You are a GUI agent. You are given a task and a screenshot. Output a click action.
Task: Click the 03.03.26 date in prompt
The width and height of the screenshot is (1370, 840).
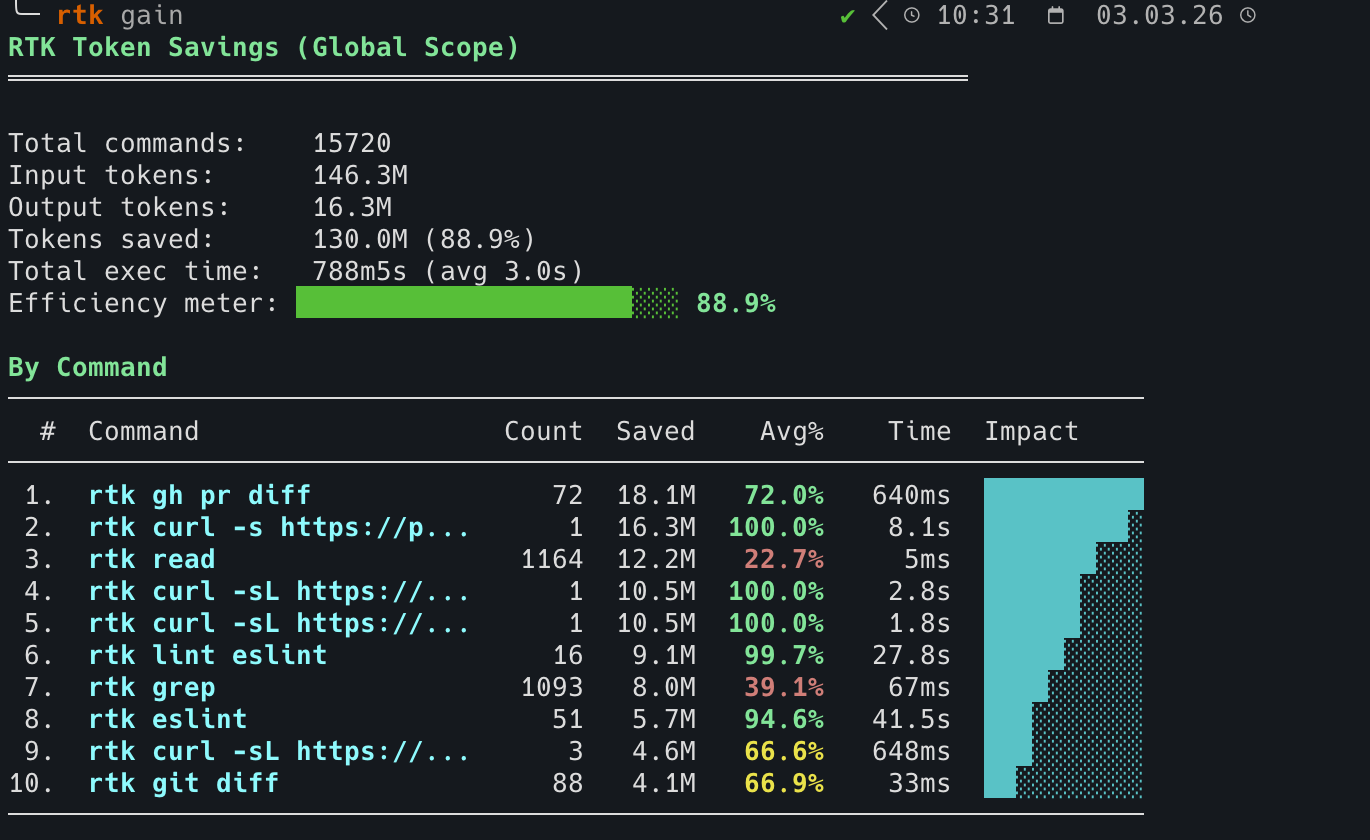1159,16
